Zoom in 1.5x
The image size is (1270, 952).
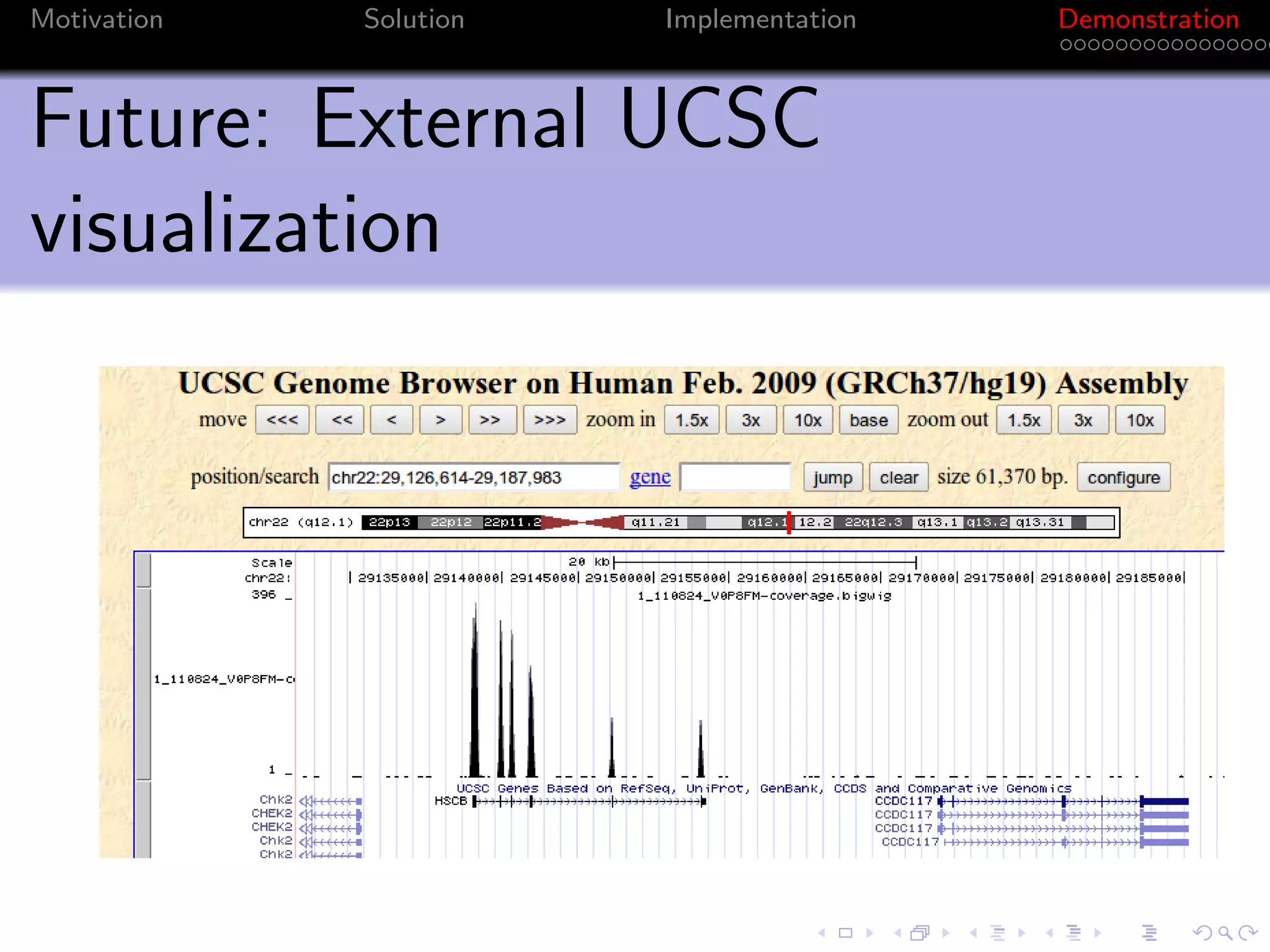coord(691,420)
